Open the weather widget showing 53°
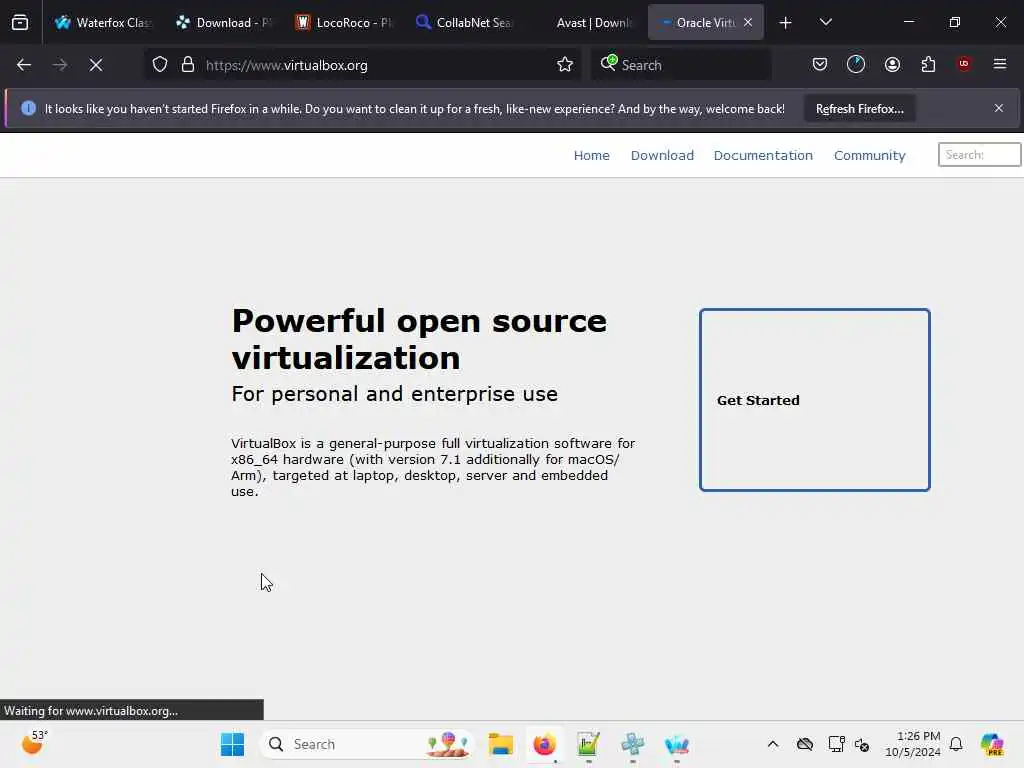 tap(34, 742)
